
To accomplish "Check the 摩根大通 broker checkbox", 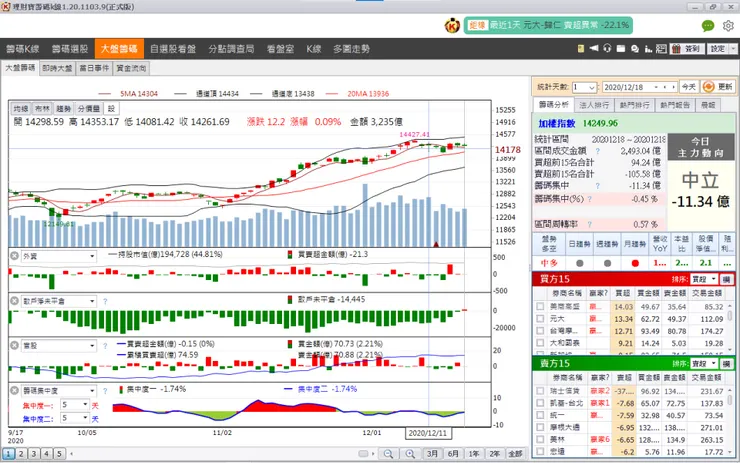I will 540,428.
